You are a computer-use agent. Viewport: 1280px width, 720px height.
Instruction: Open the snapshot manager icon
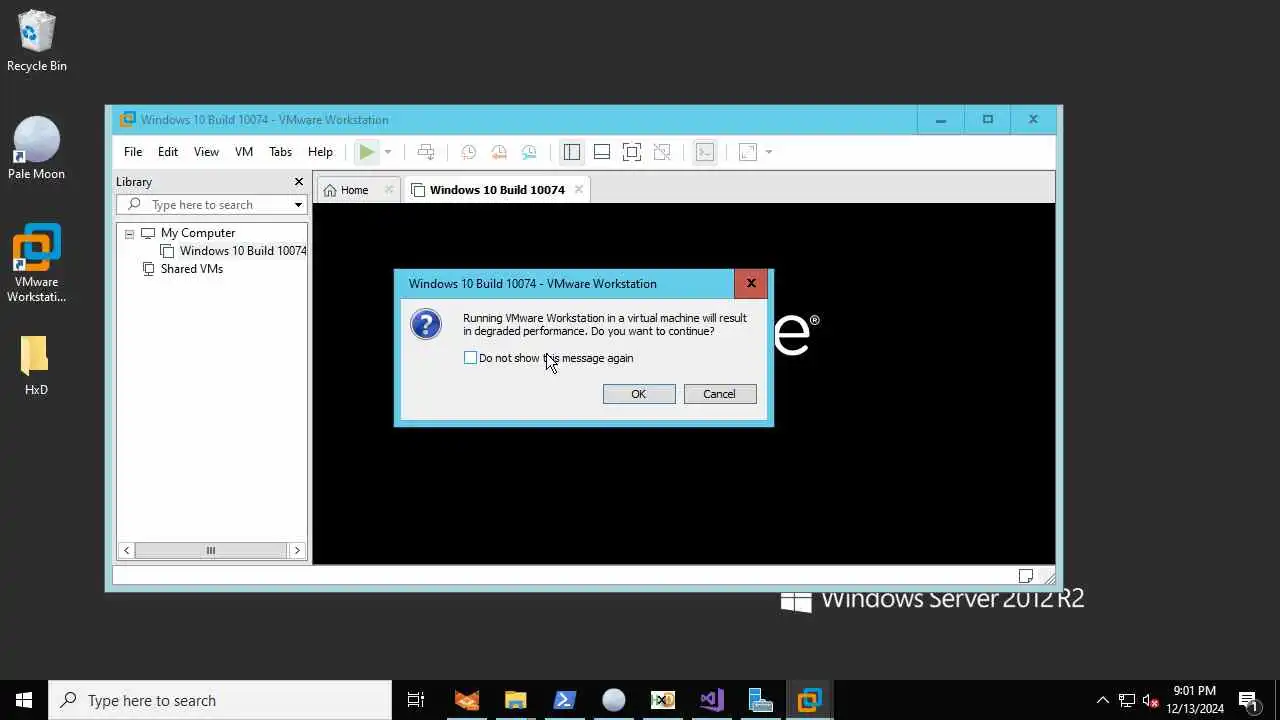pos(528,152)
